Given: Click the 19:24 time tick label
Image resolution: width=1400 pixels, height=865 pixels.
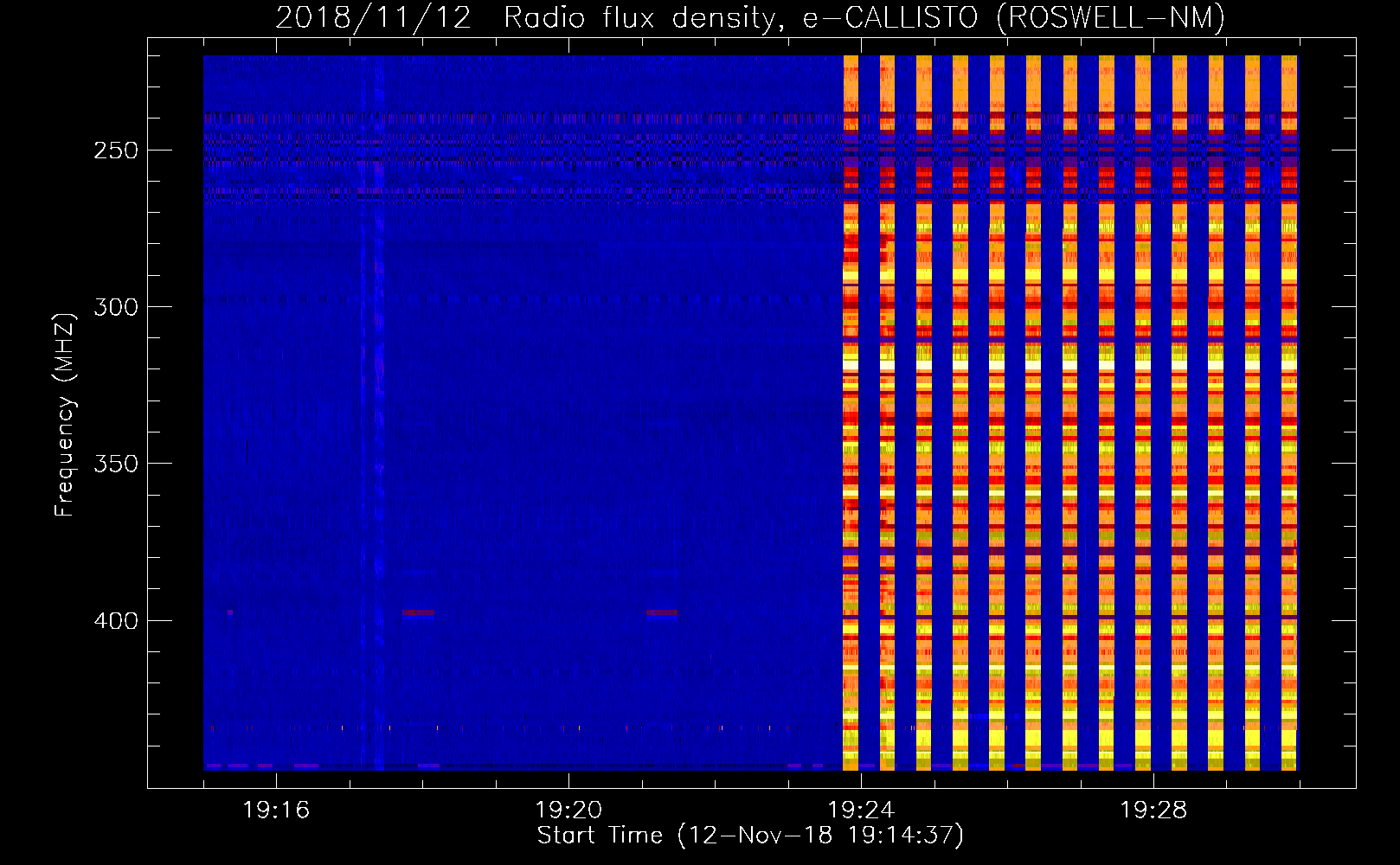Looking at the screenshot, I should 861,811.
